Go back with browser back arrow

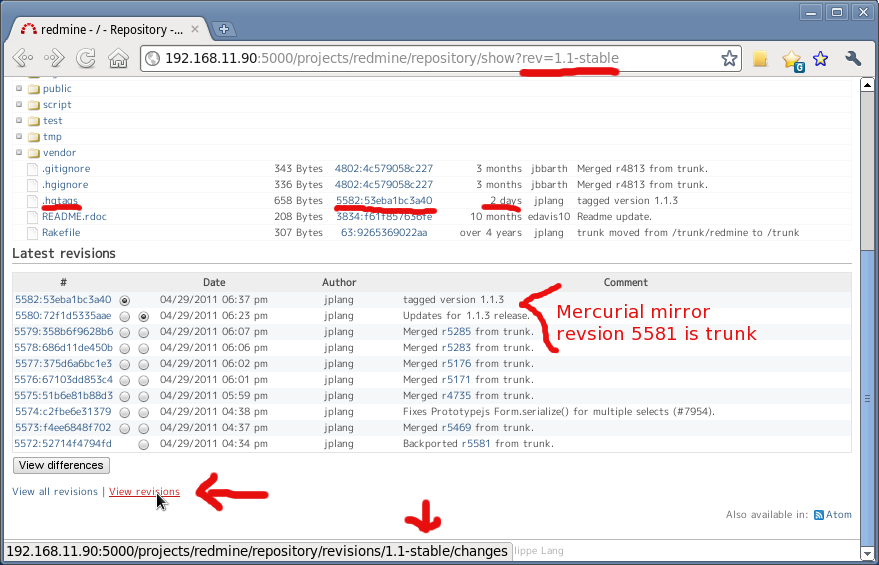tap(23, 58)
